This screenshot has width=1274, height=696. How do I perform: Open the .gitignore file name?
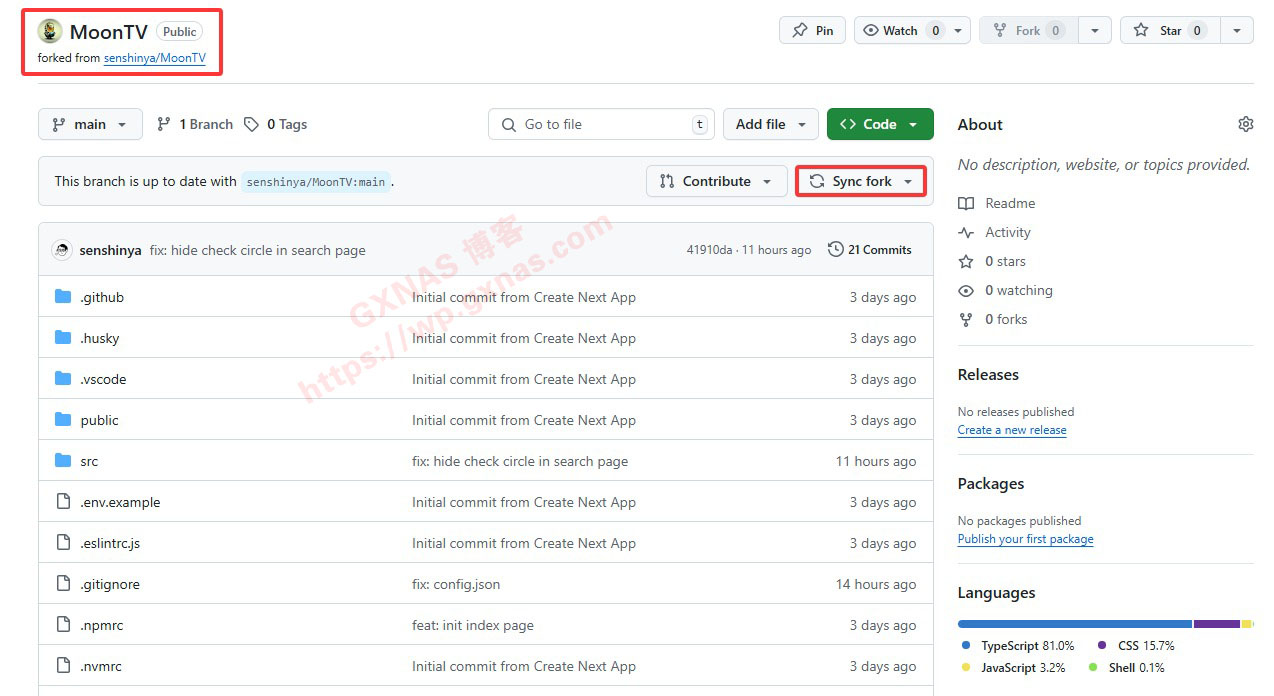[x=110, y=584]
